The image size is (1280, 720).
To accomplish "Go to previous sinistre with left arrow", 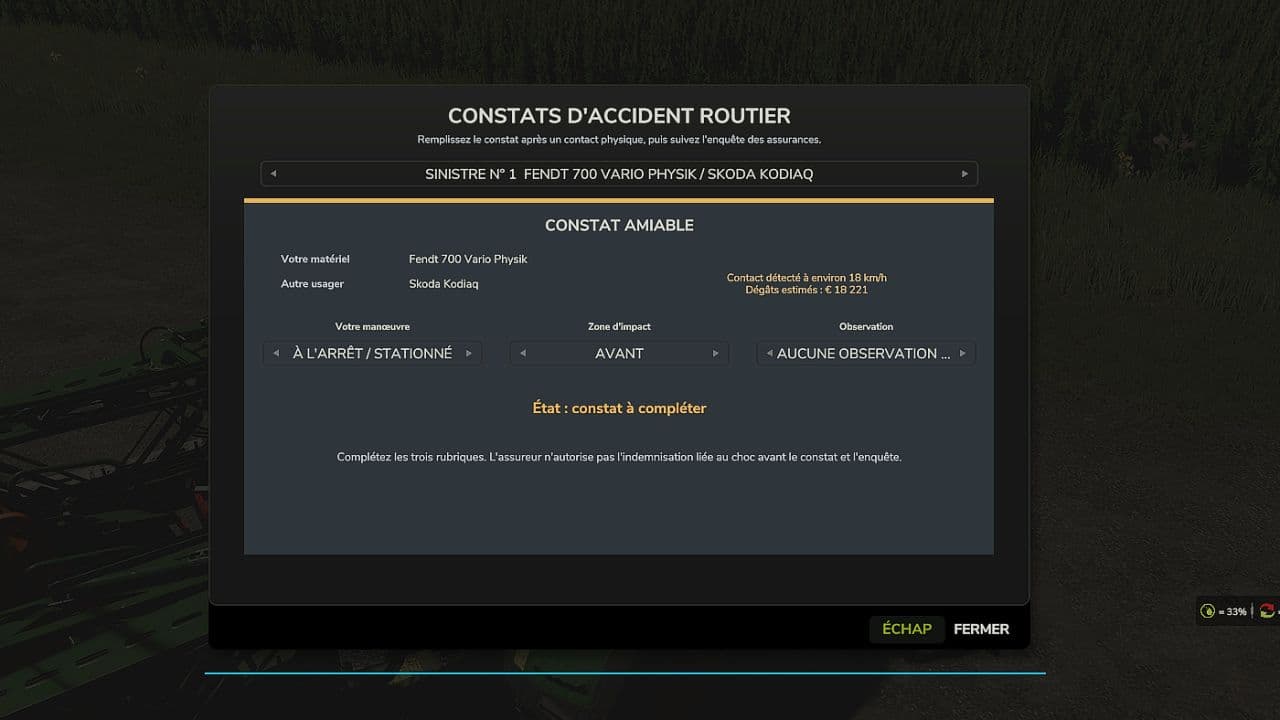I will click(273, 174).
